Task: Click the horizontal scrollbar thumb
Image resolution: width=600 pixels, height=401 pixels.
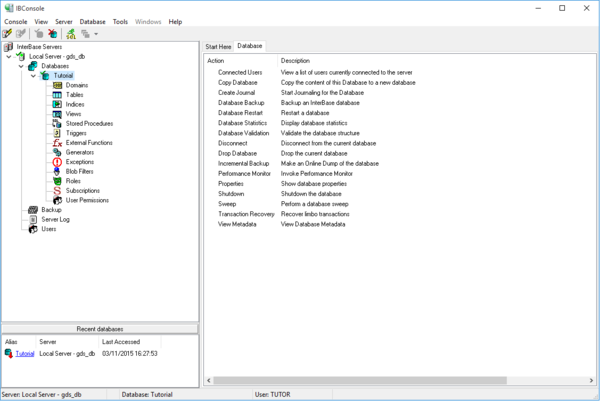Action: pyautogui.click(x=360, y=380)
